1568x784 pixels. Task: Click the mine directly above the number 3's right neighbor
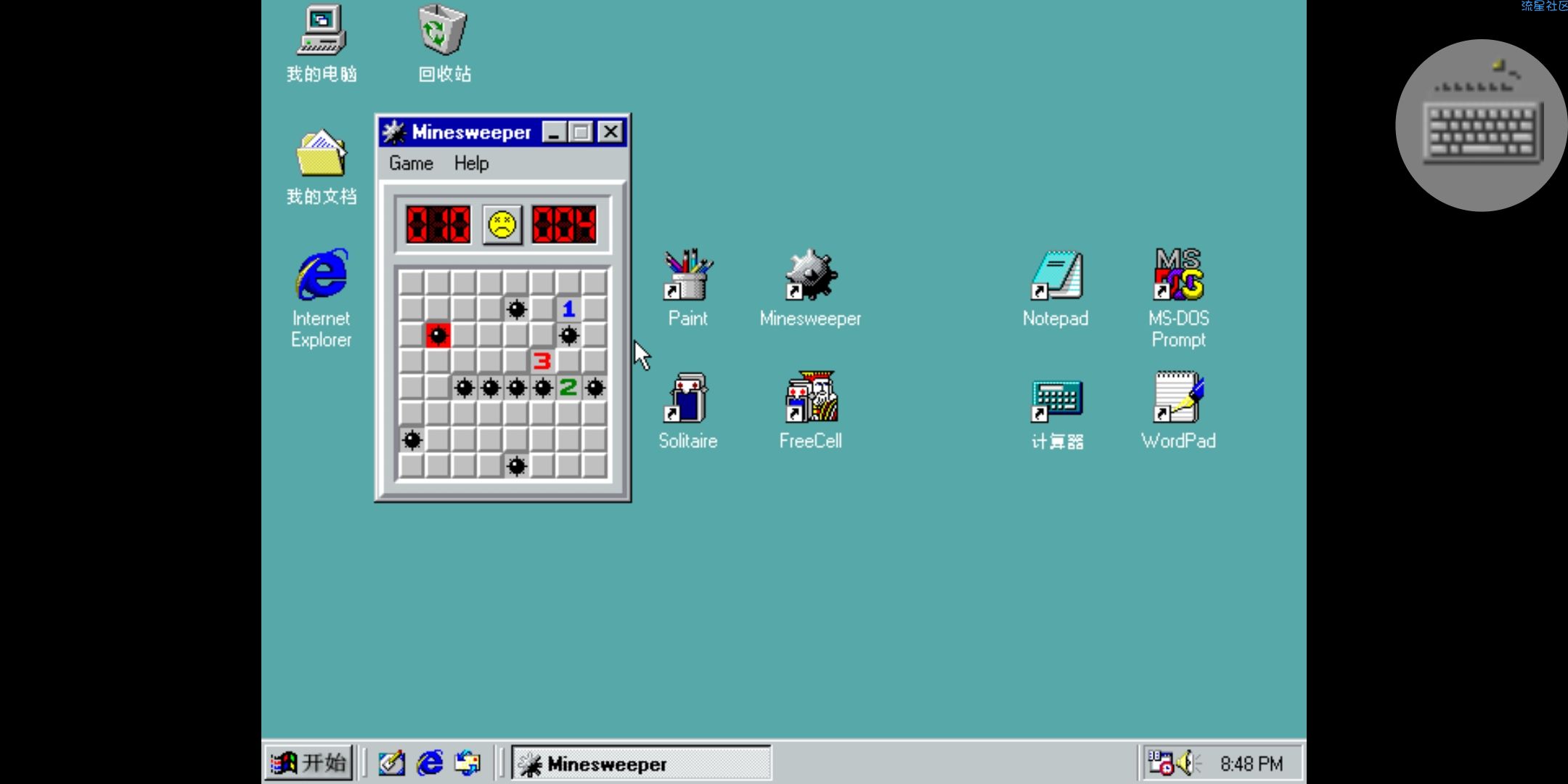(x=568, y=335)
